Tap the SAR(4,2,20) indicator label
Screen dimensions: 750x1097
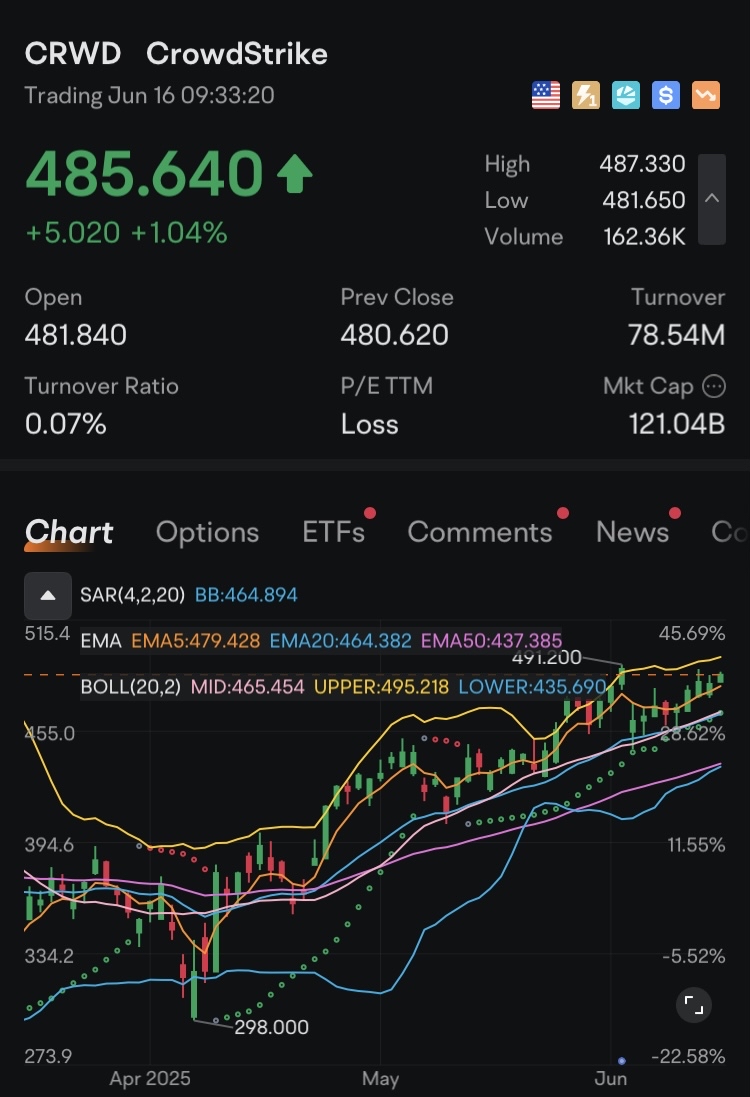[x=132, y=595]
